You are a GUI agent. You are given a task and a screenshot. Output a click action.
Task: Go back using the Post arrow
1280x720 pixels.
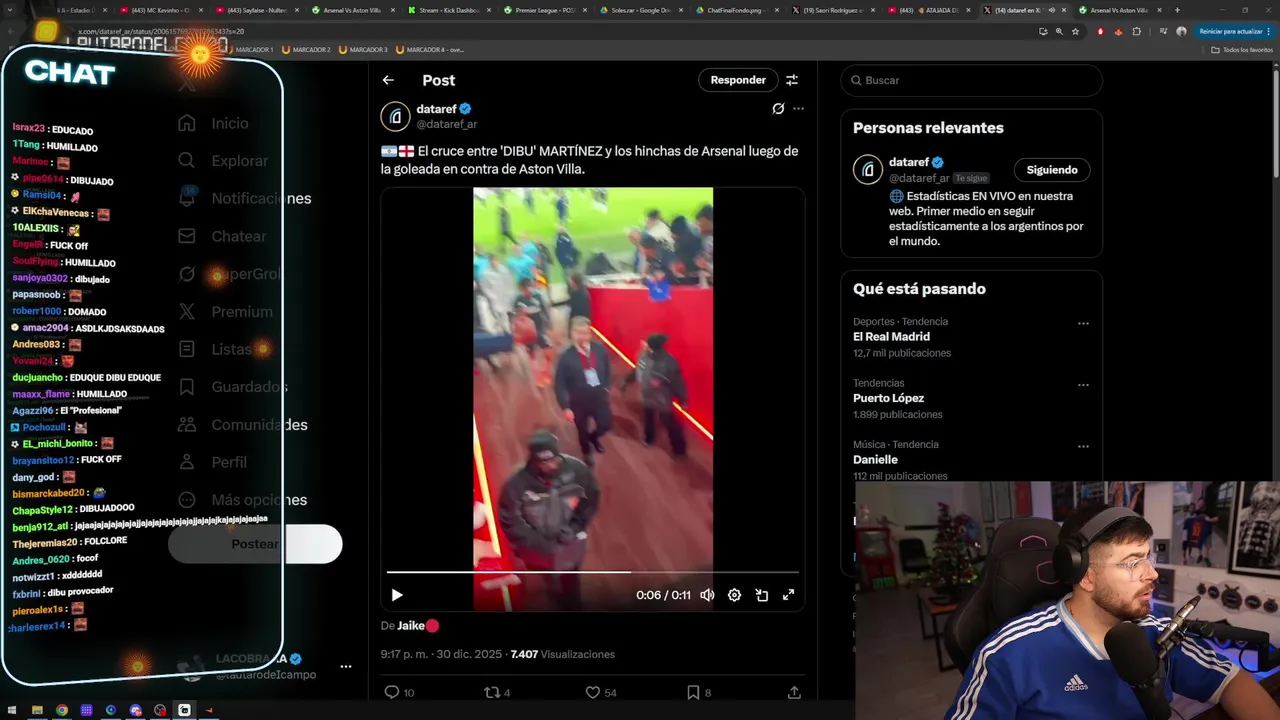point(388,80)
